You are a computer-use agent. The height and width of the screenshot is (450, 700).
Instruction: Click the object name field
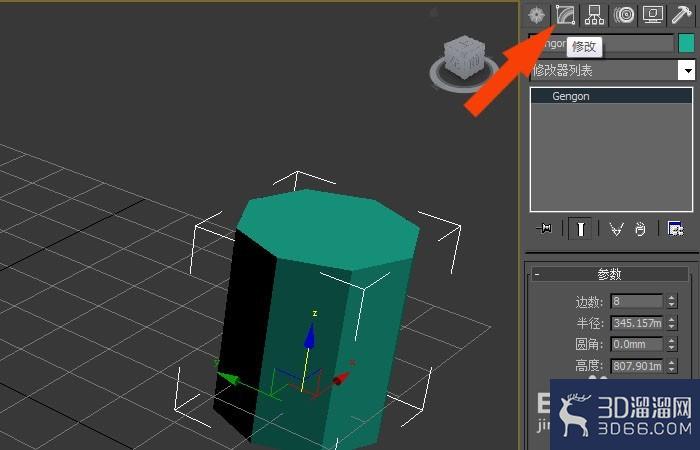click(601, 44)
